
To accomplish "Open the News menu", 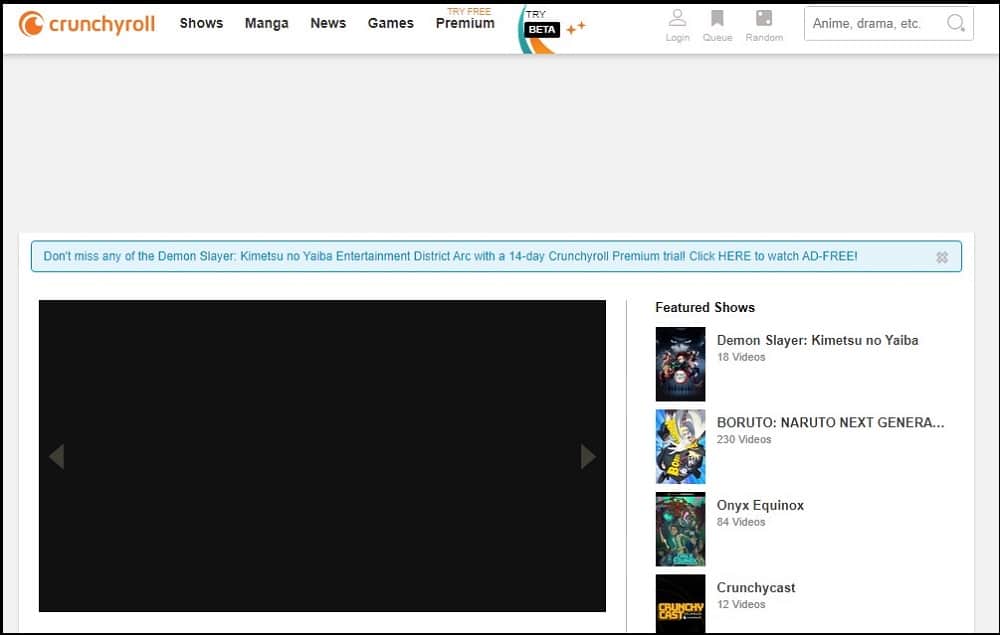I will tap(328, 23).
